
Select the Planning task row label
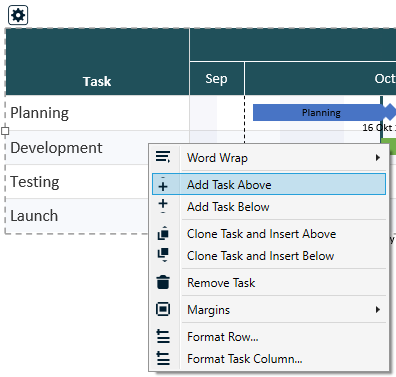click(x=39, y=113)
